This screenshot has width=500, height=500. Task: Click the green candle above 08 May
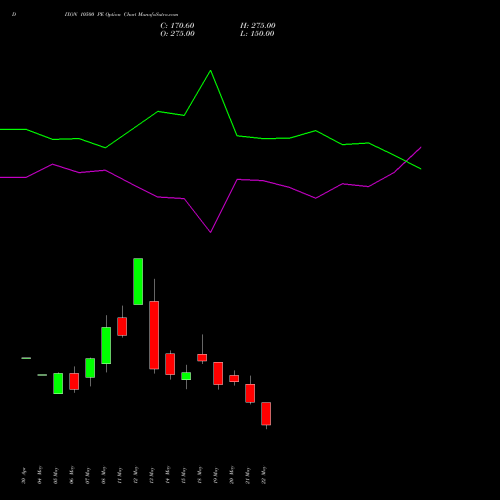click(106, 345)
